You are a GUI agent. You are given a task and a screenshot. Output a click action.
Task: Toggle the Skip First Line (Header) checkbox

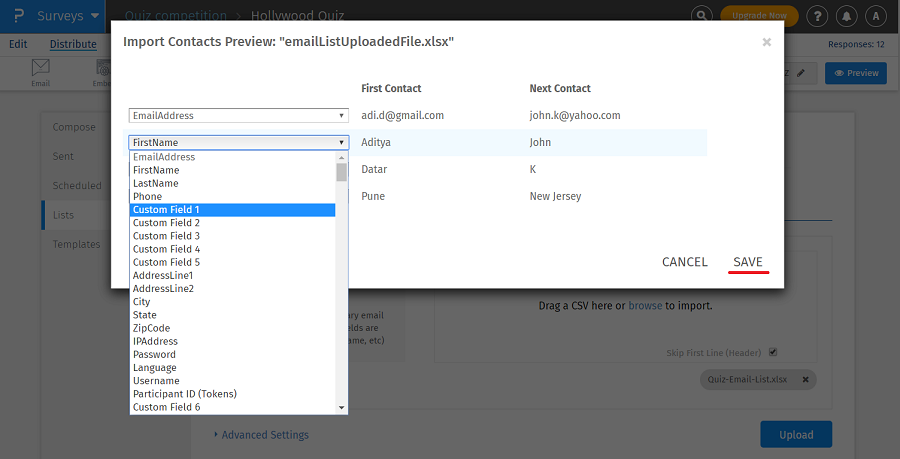[x=772, y=352]
